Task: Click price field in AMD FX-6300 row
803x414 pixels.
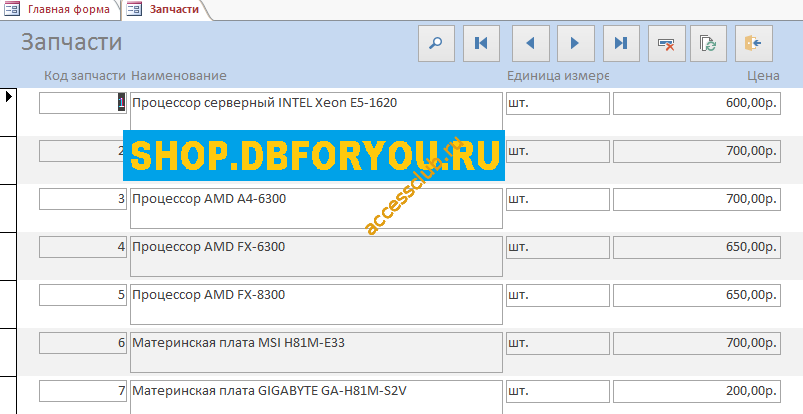Action: tap(697, 247)
